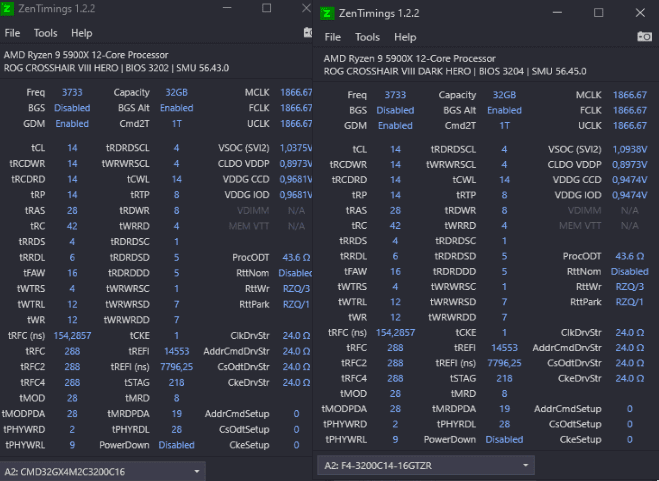Click MCLK value 1866.67 in right window

coord(630,95)
